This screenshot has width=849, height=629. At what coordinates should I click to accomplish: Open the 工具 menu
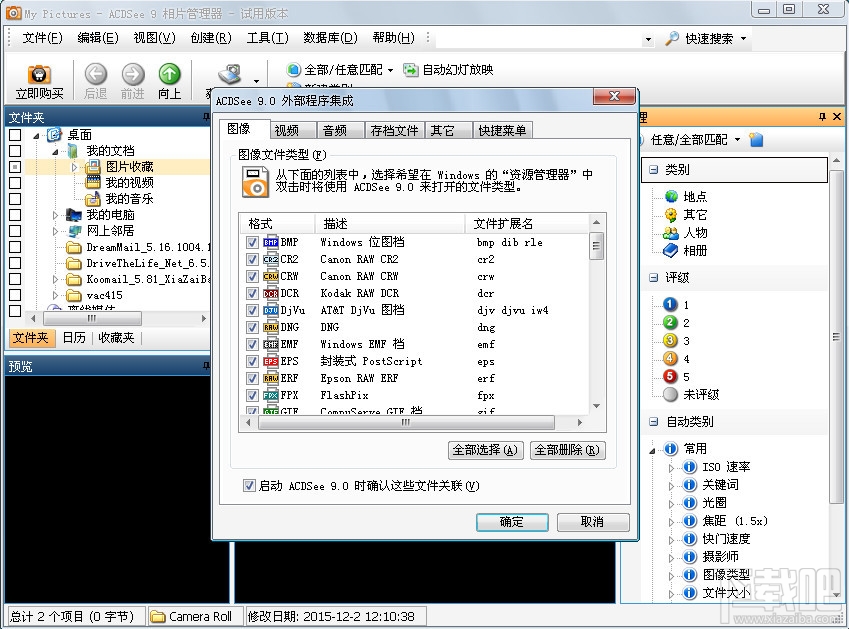266,37
